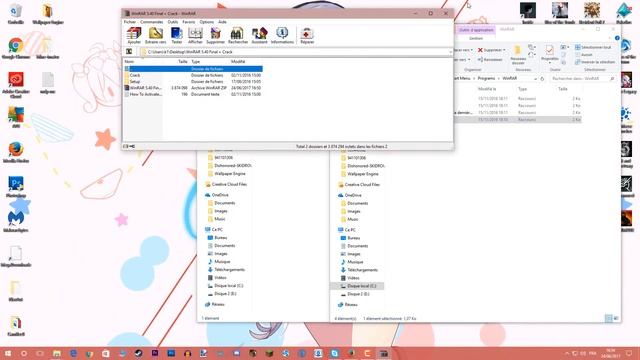Open the Corbeille recycle bin icon
This screenshot has width=640, height=360.
coord(16,13)
